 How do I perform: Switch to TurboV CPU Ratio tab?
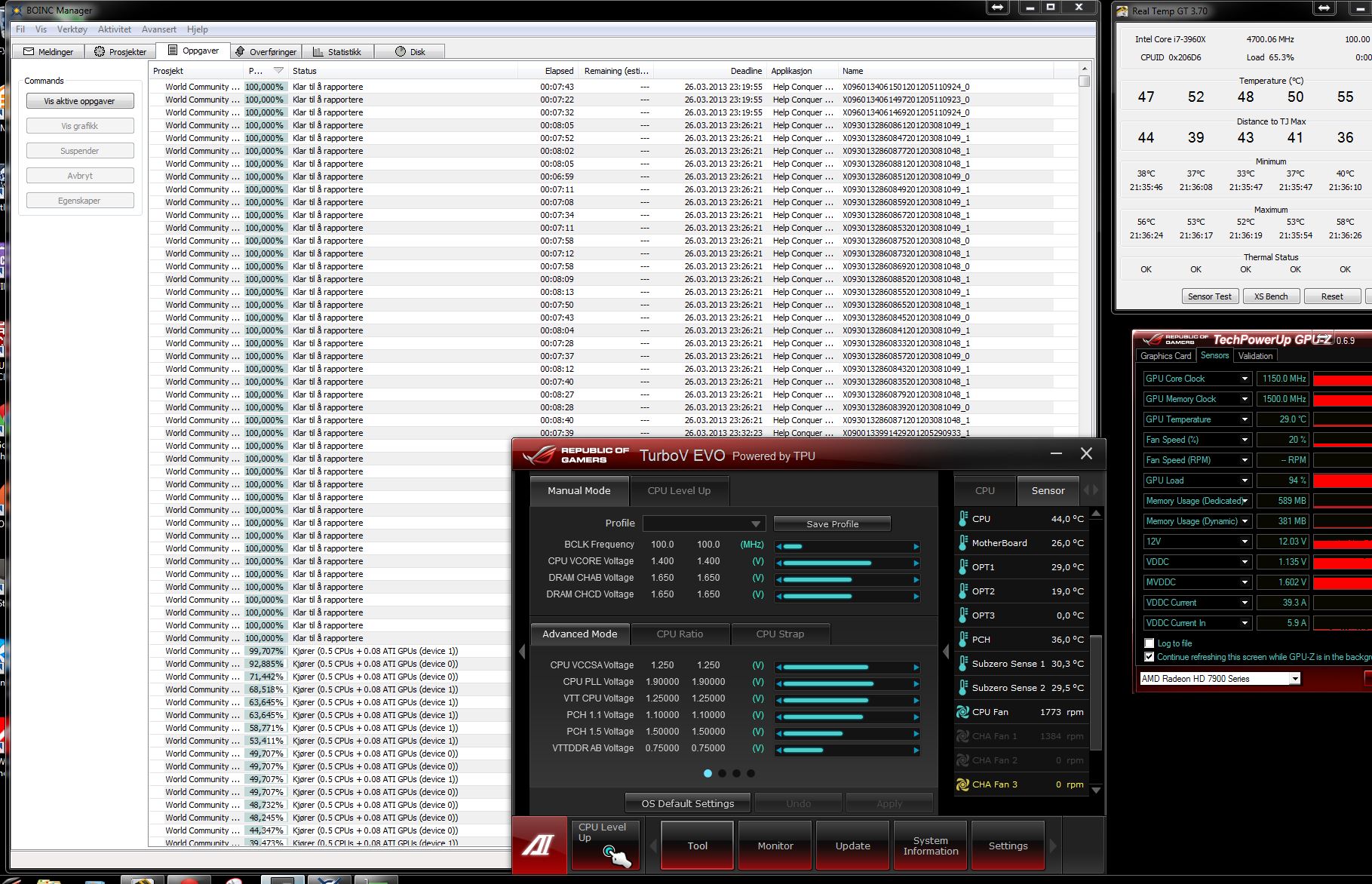coord(680,634)
